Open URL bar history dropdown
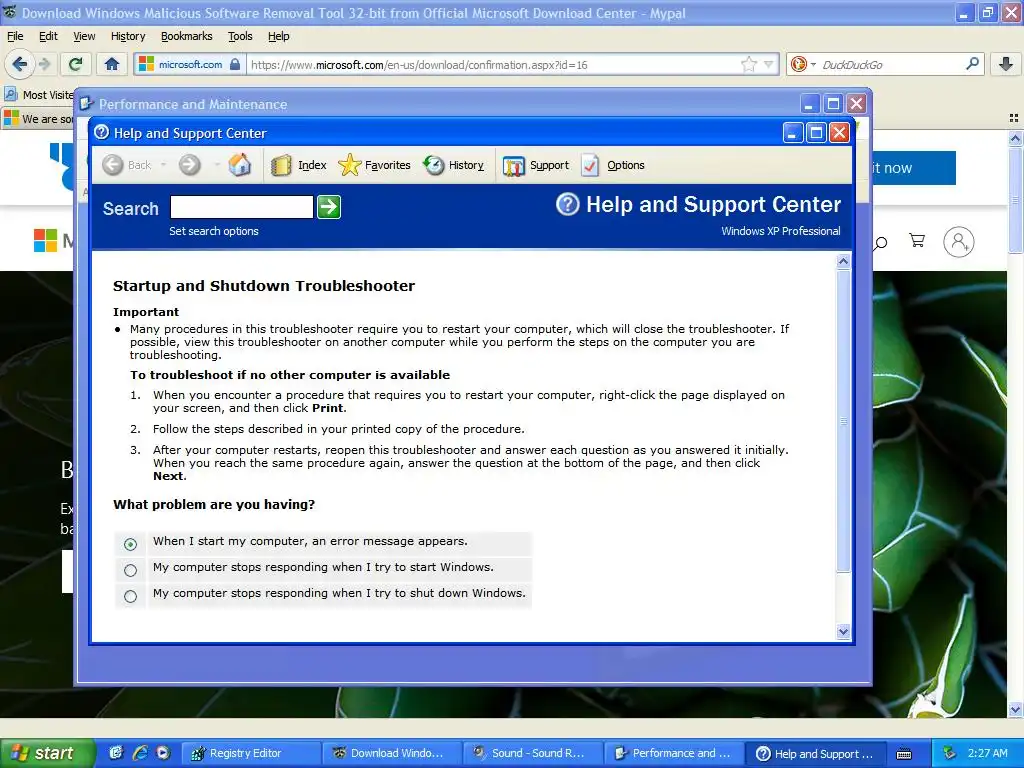The image size is (1024, 768). point(769,65)
